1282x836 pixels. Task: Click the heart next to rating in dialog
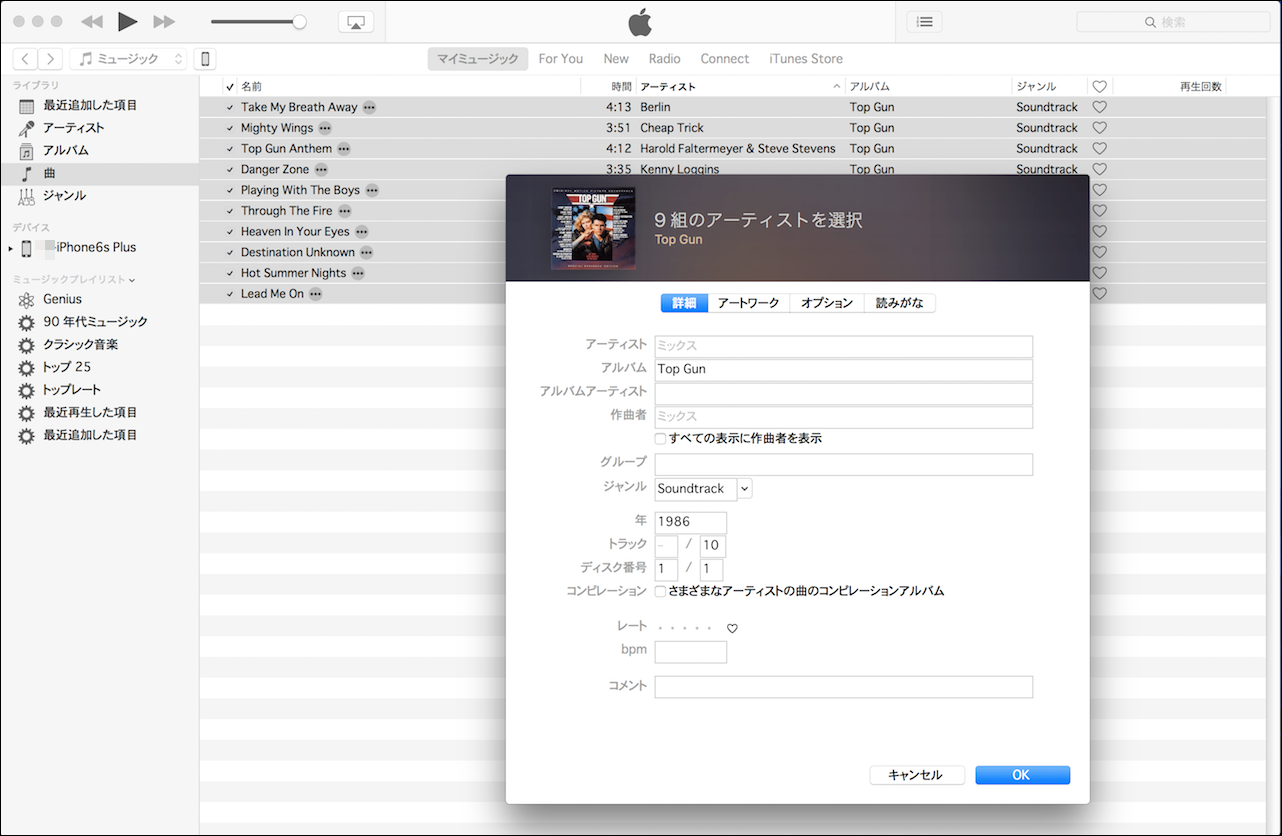coord(732,629)
